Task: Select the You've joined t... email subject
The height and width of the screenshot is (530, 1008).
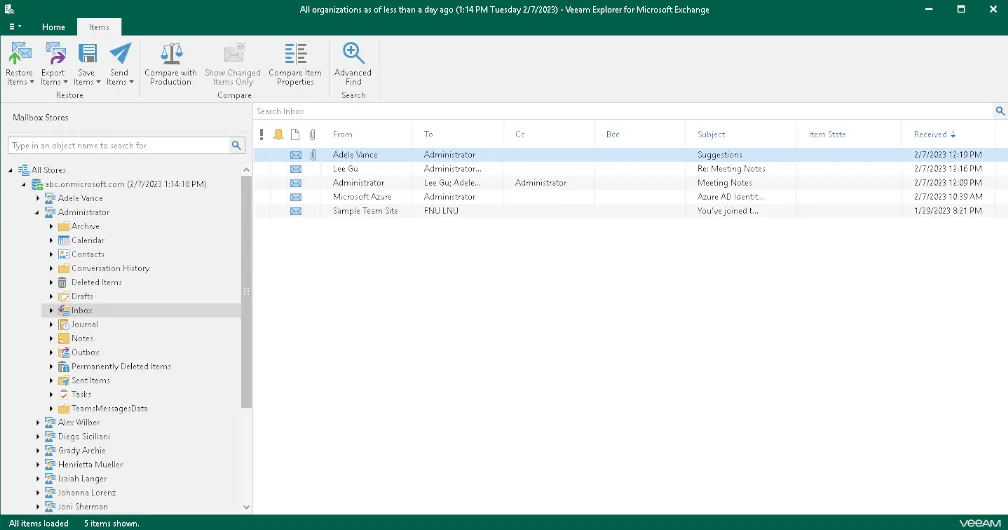Action: [x=728, y=211]
